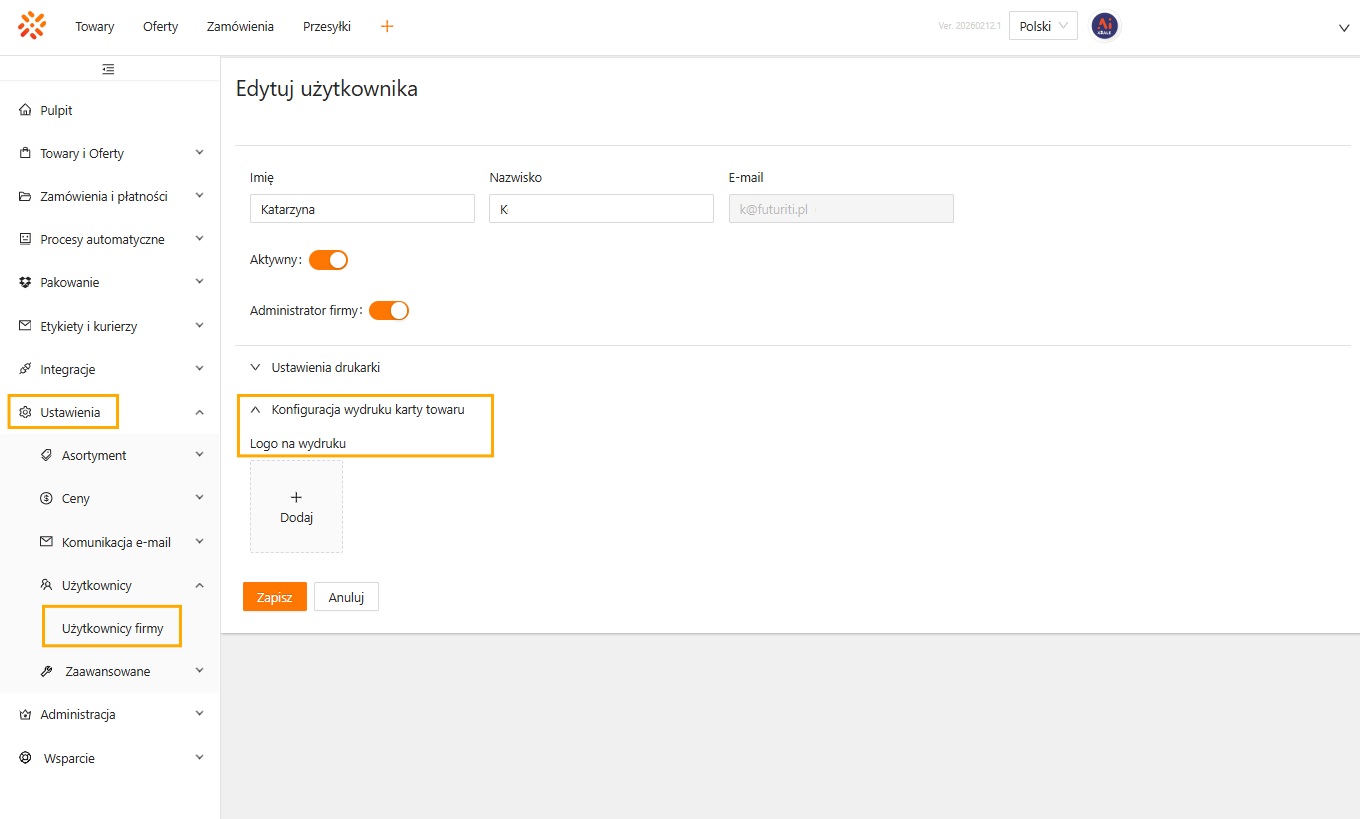This screenshot has height=819, width=1360.
Task: Click the orange plus icon in top bar
Action: (387, 26)
